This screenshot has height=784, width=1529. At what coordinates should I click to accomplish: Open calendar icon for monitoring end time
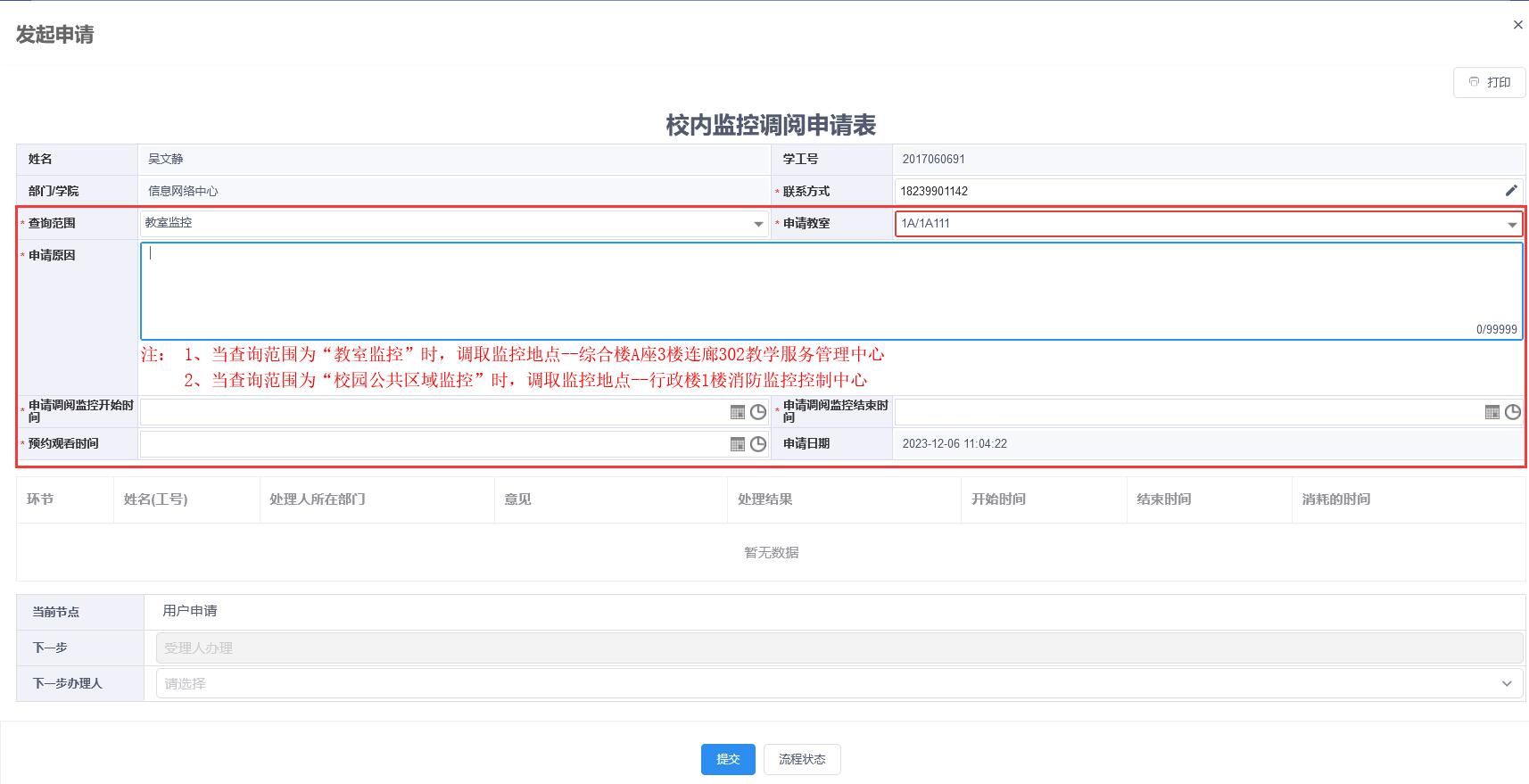pyautogui.click(x=1492, y=412)
